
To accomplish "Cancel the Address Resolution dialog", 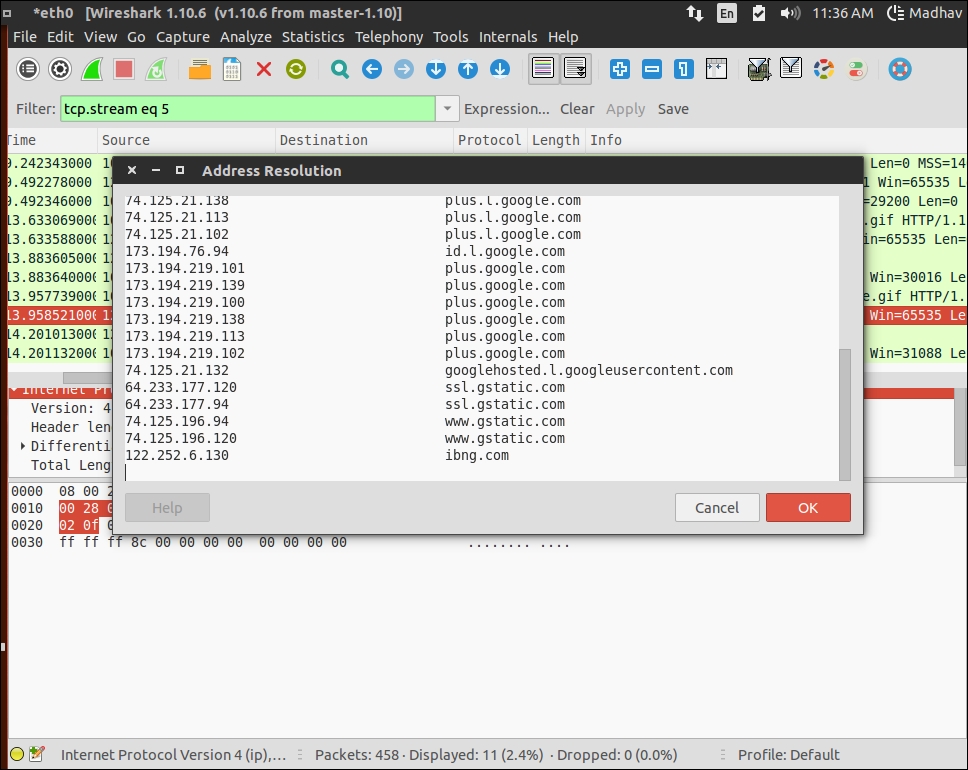I will [x=717, y=508].
